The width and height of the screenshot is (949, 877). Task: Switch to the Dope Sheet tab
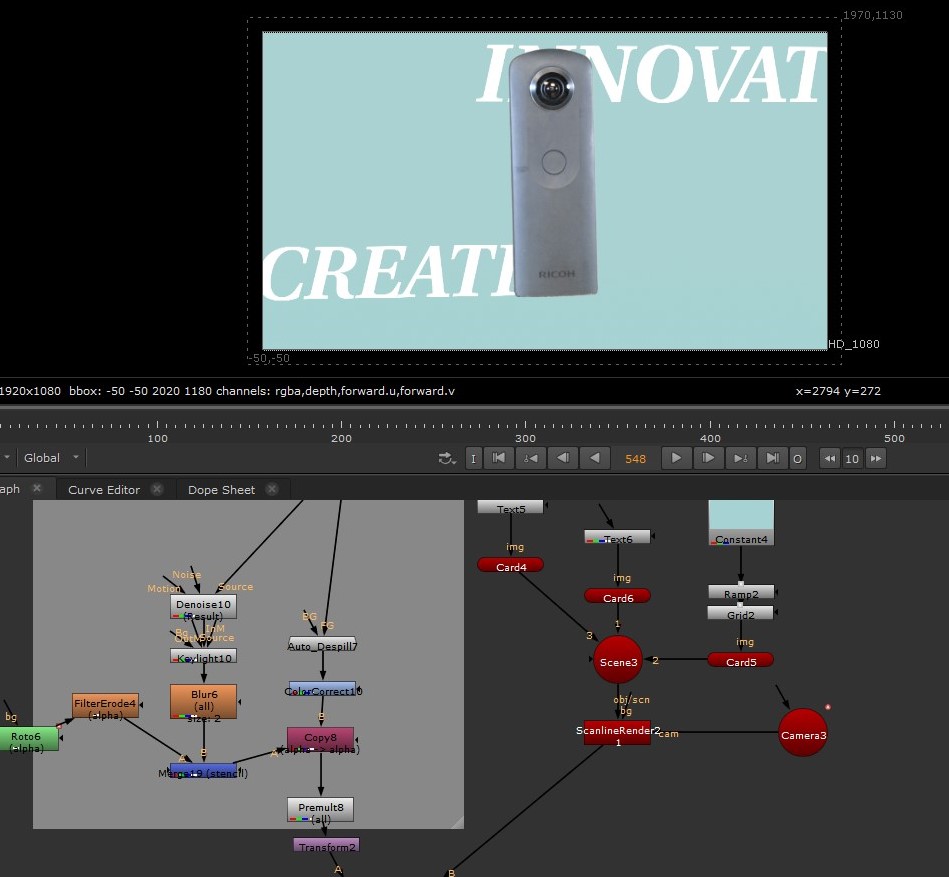pyautogui.click(x=221, y=490)
